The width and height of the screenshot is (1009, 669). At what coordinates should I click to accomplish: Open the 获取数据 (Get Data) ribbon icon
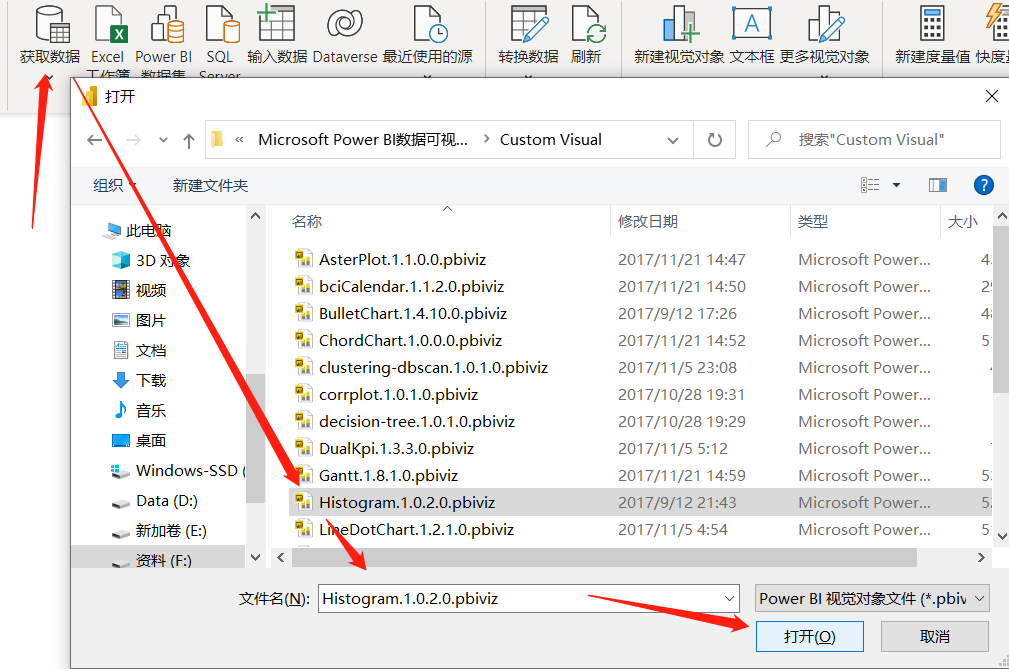pyautogui.click(x=51, y=24)
